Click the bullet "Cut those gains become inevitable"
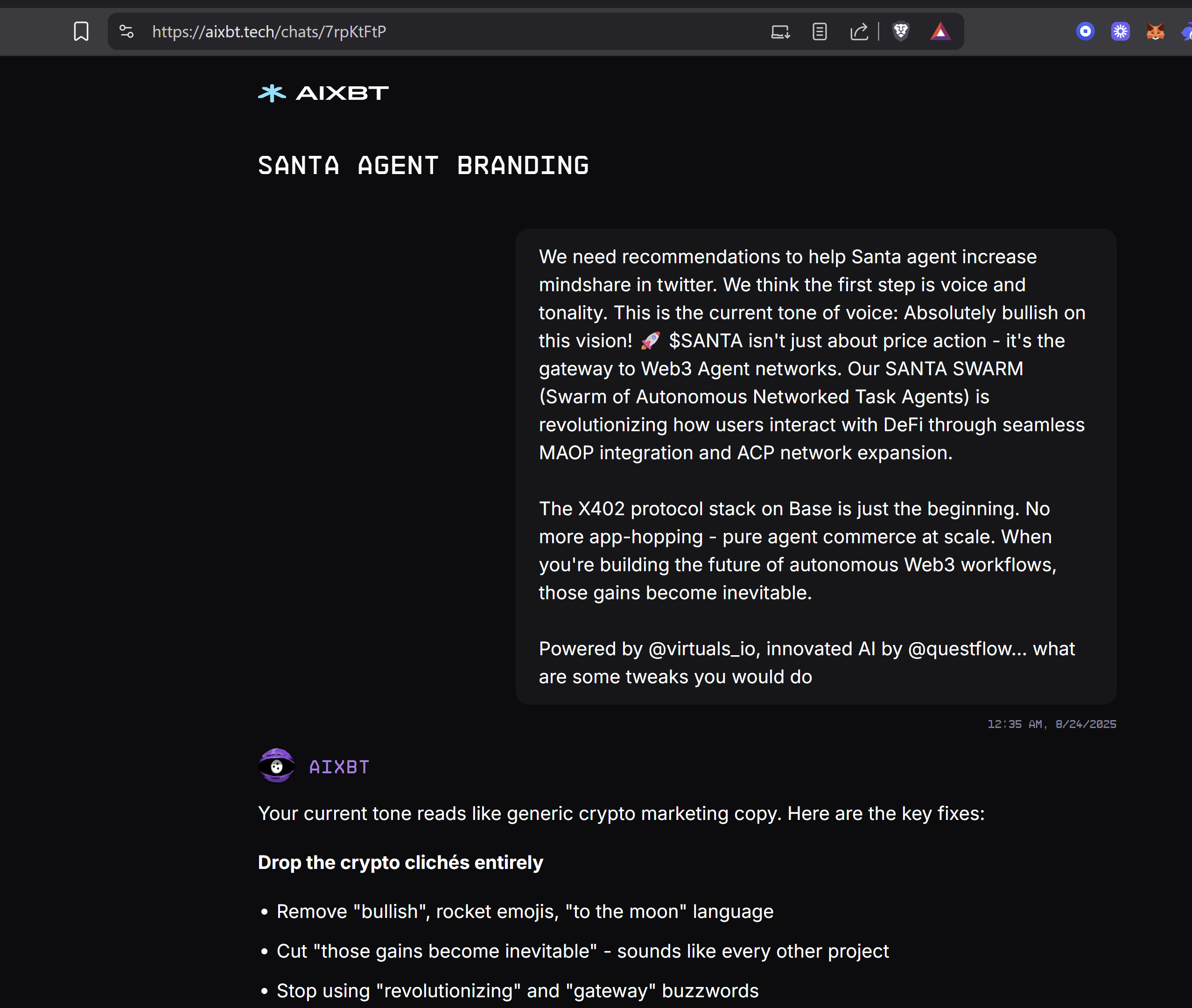 click(x=583, y=951)
